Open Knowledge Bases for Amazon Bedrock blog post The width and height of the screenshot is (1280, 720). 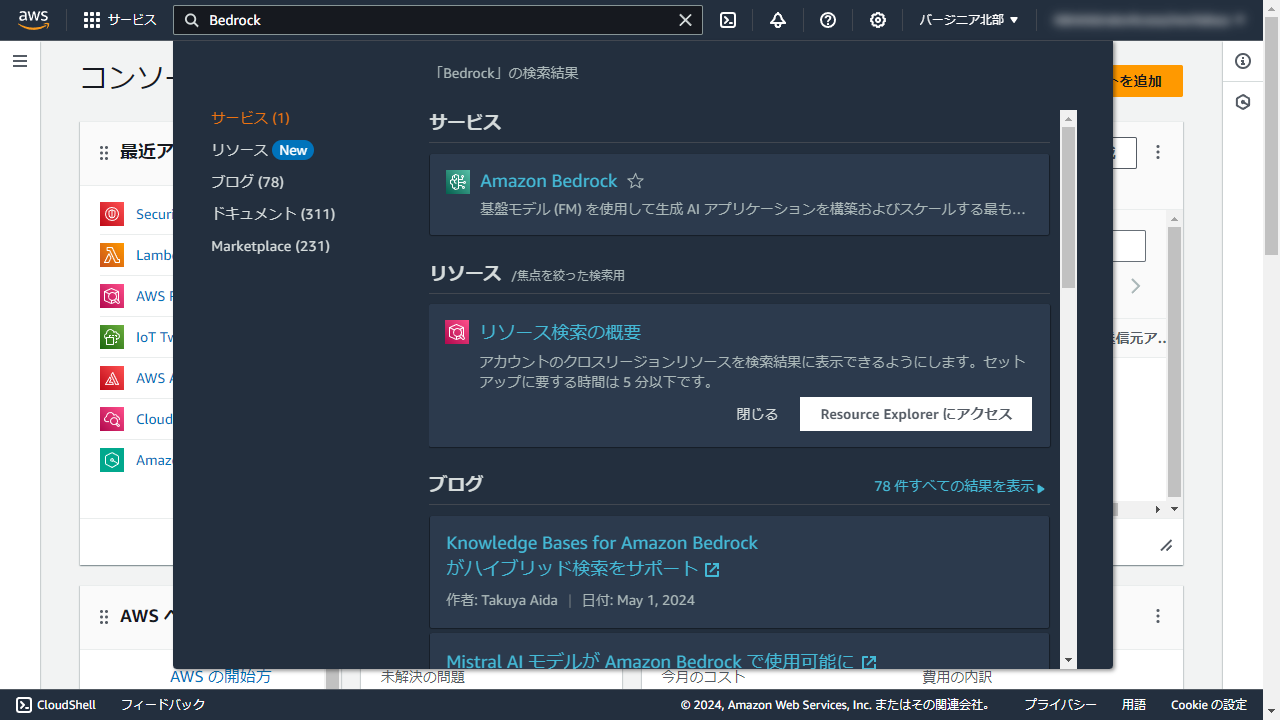point(602,555)
